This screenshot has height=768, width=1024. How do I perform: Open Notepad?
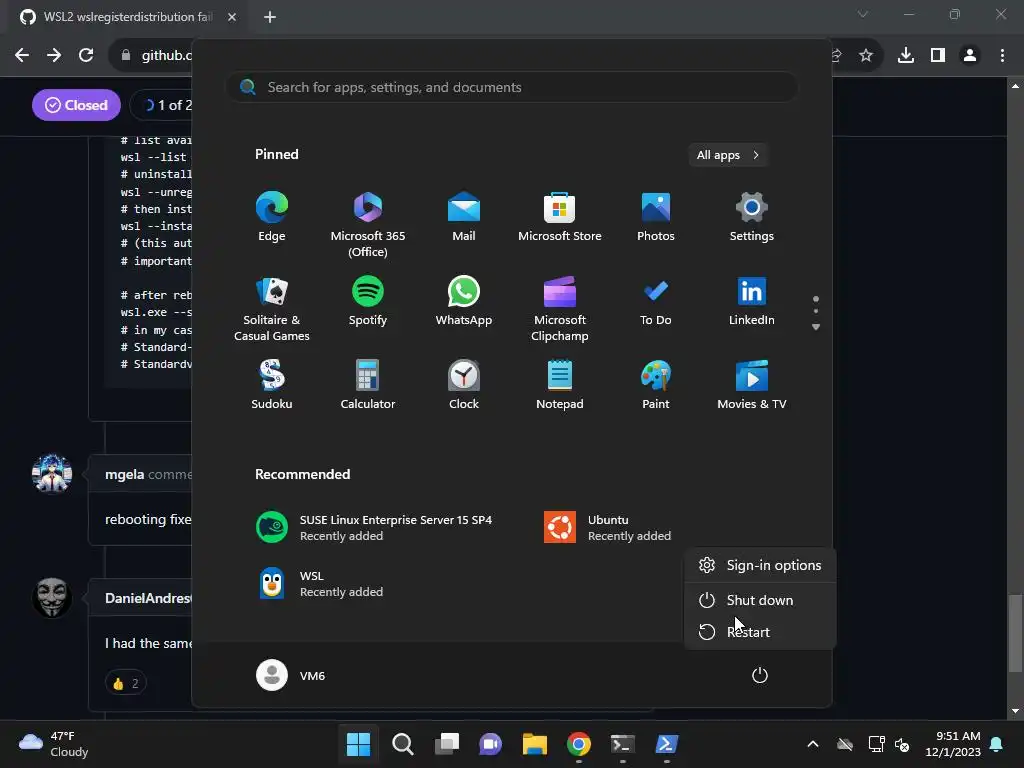[560, 384]
